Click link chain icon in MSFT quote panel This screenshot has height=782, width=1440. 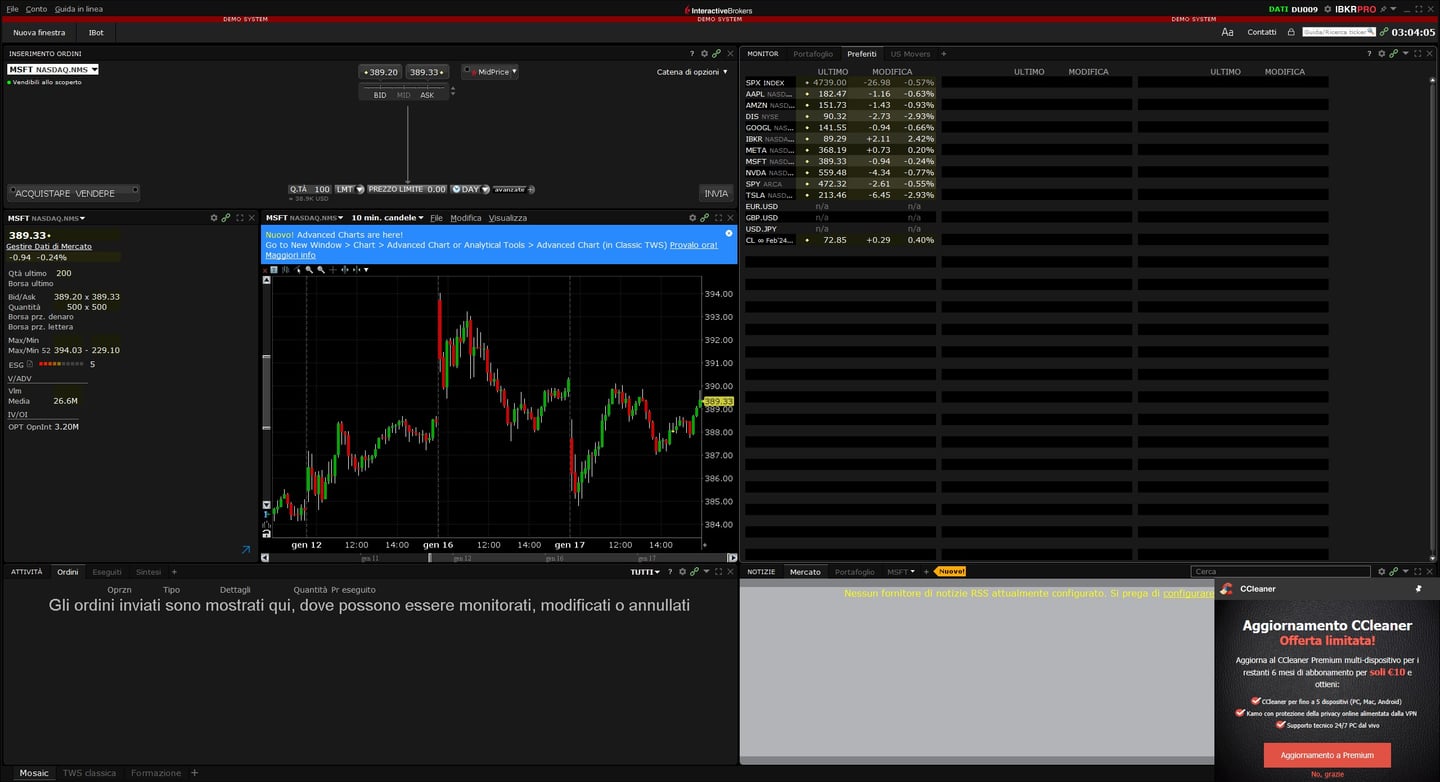[x=226, y=217]
